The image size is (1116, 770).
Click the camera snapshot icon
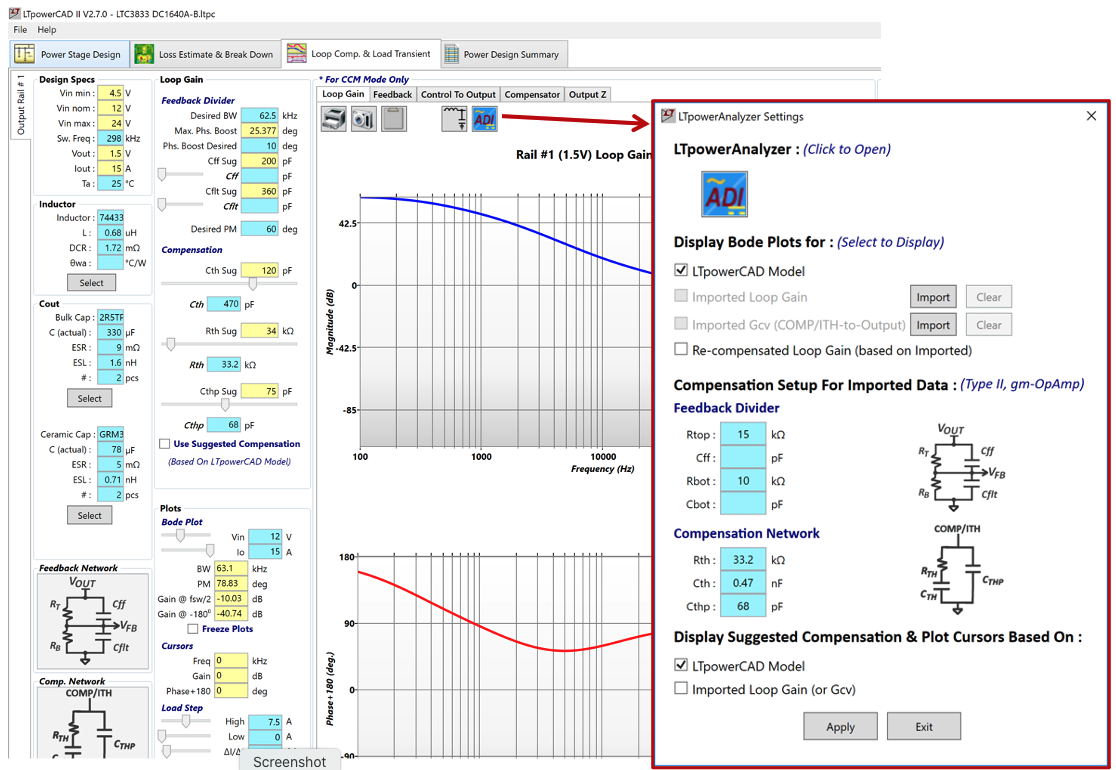tap(362, 117)
